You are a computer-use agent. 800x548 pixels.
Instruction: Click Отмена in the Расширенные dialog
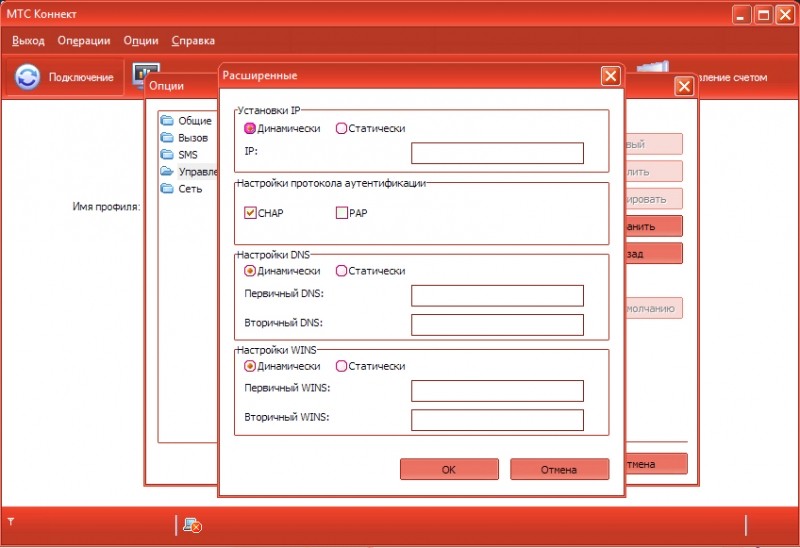(559, 469)
